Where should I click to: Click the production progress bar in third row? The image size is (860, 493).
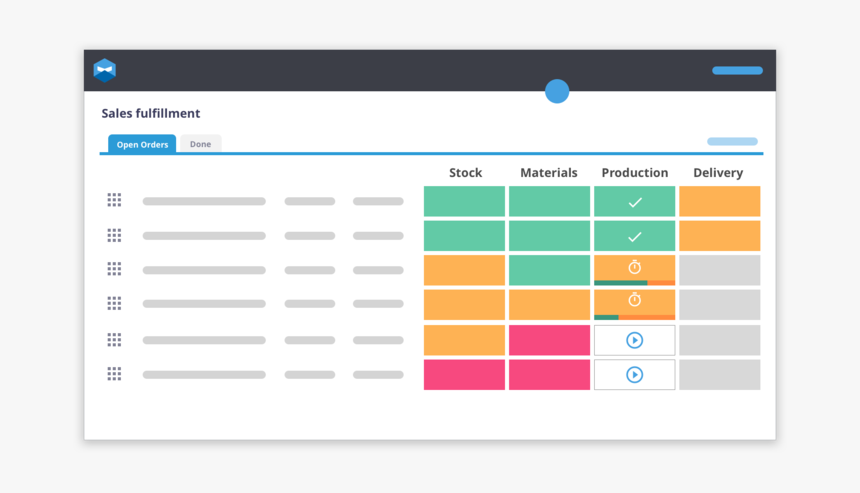click(x=634, y=283)
